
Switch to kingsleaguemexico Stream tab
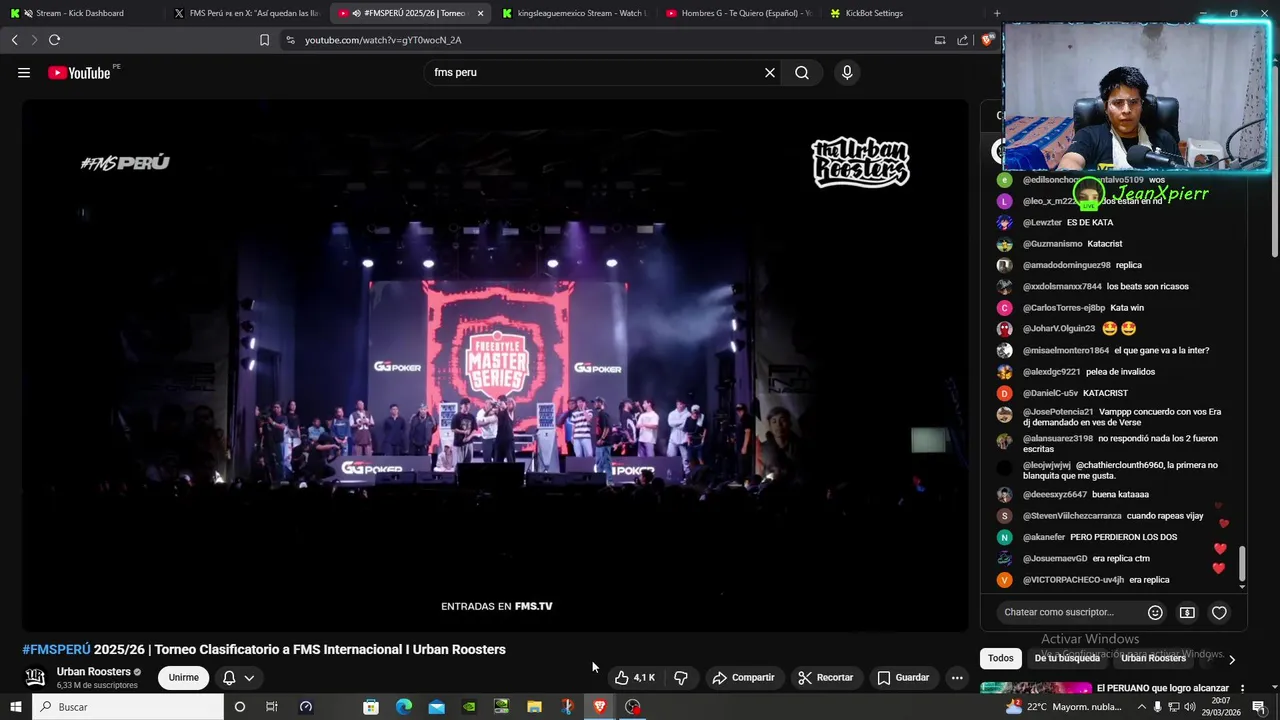click(x=574, y=13)
